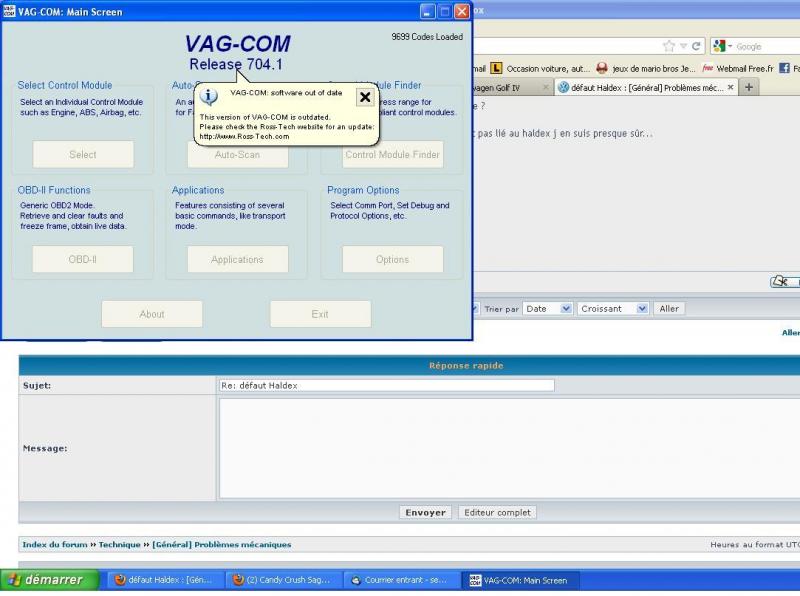Screen dimensions: 800x596
Task: Open the Occasion voiture bookmark
Action: click(540, 68)
